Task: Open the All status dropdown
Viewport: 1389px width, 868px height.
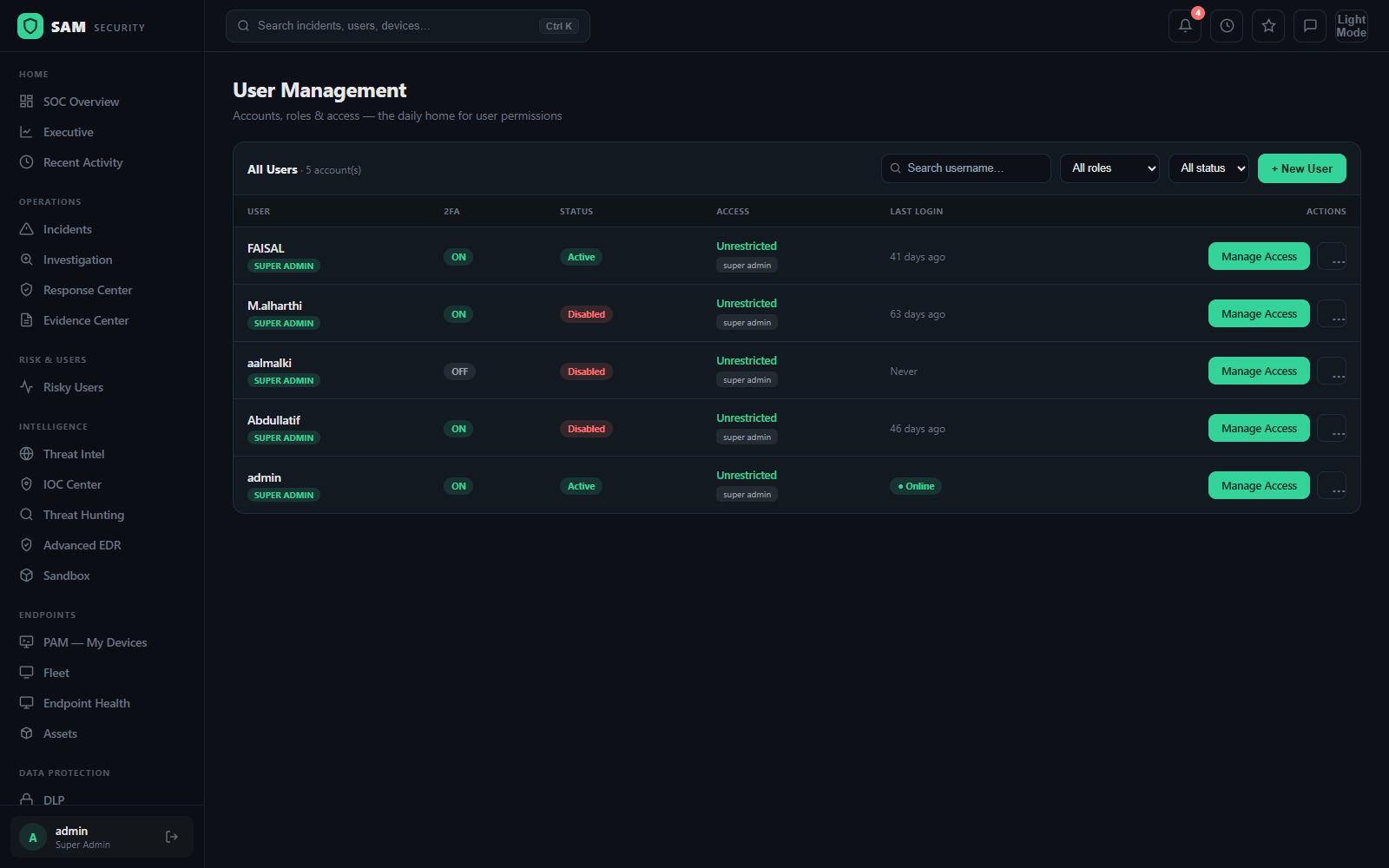Action: tap(1208, 168)
